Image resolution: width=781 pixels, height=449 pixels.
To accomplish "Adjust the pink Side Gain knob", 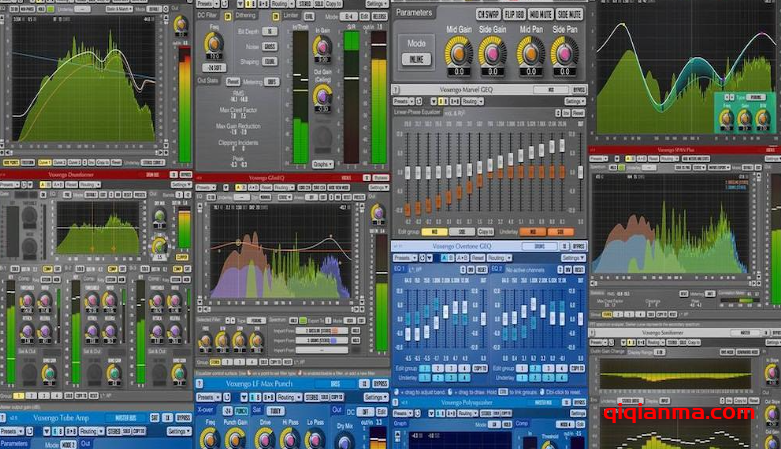I will point(492,52).
